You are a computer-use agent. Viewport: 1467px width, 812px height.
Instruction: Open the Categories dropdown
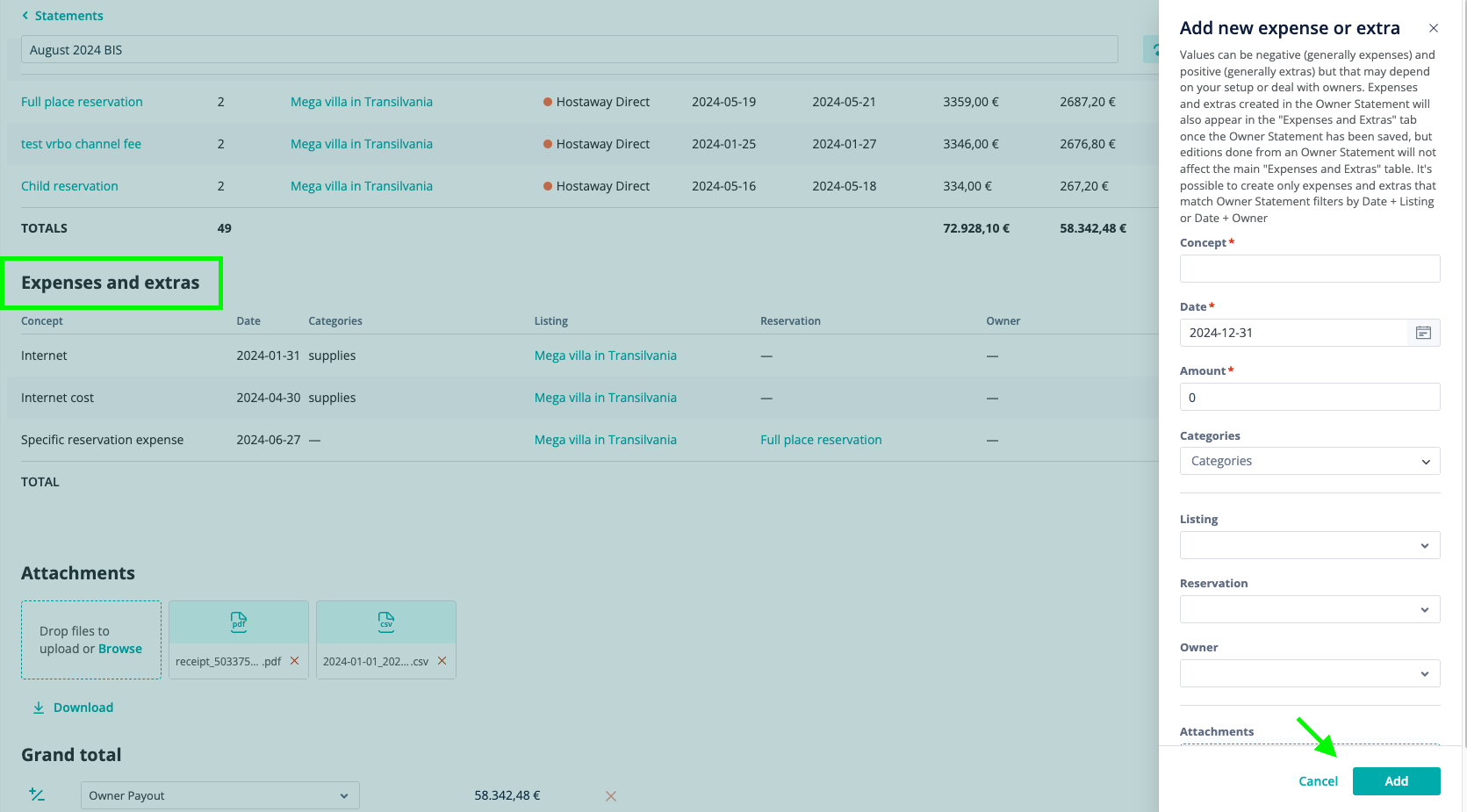click(x=1309, y=461)
